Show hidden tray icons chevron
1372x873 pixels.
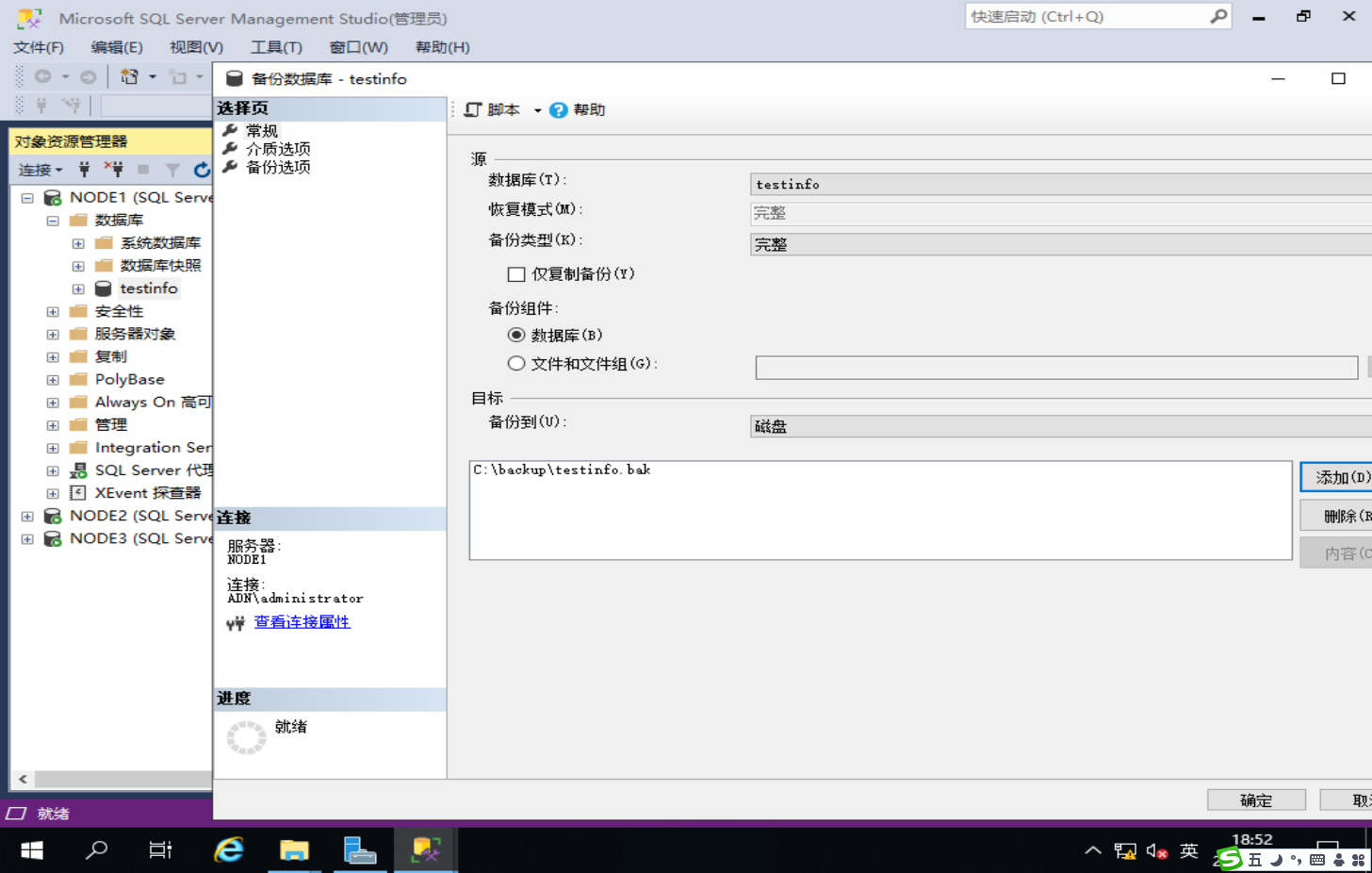(x=1093, y=850)
